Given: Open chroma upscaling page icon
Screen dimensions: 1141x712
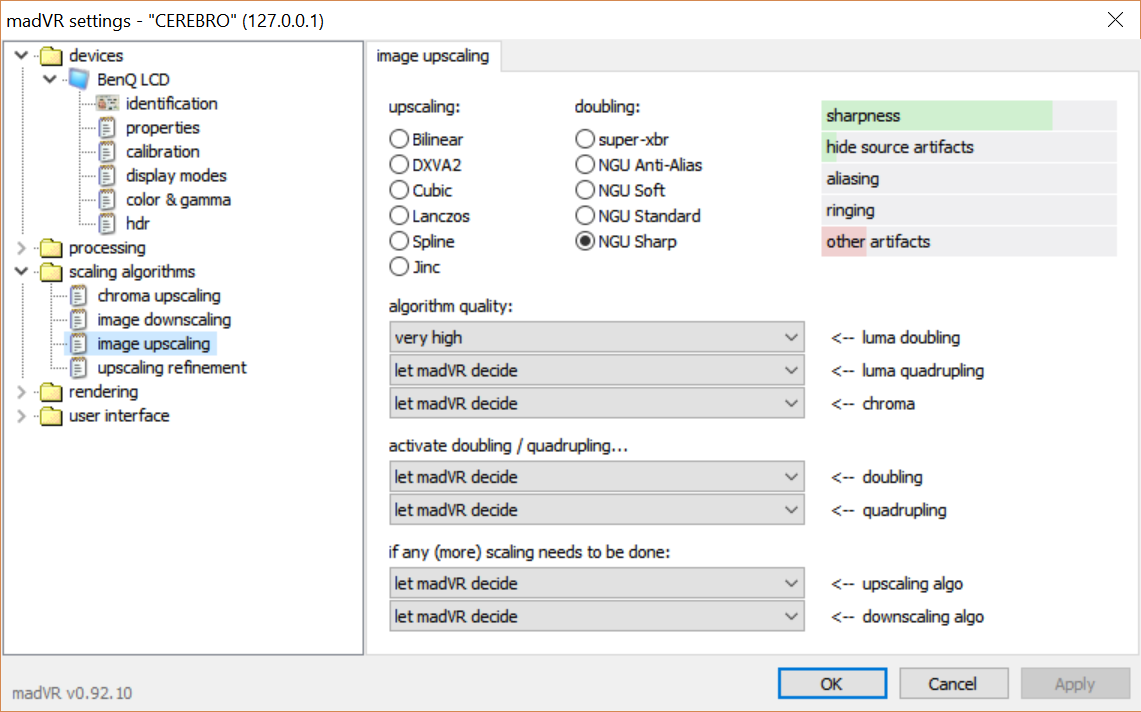Looking at the screenshot, I should (x=79, y=296).
